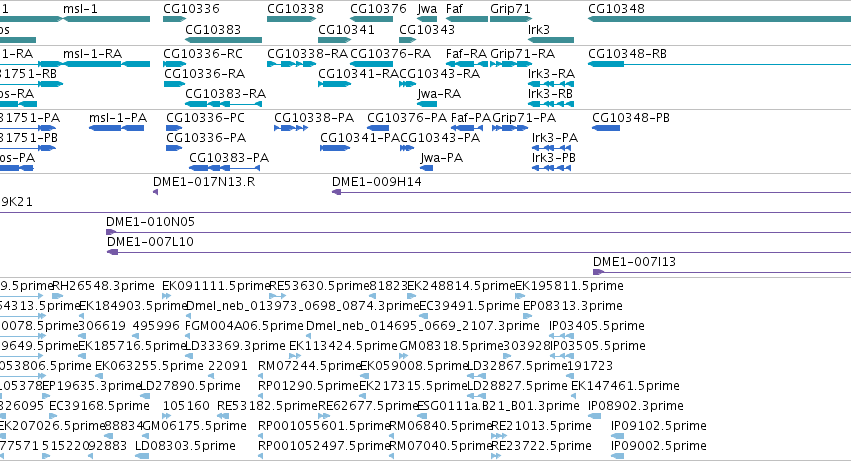Click the GM06175.5prime EST label
The width and height of the screenshot is (851, 461).
click(x=194, y=426)
